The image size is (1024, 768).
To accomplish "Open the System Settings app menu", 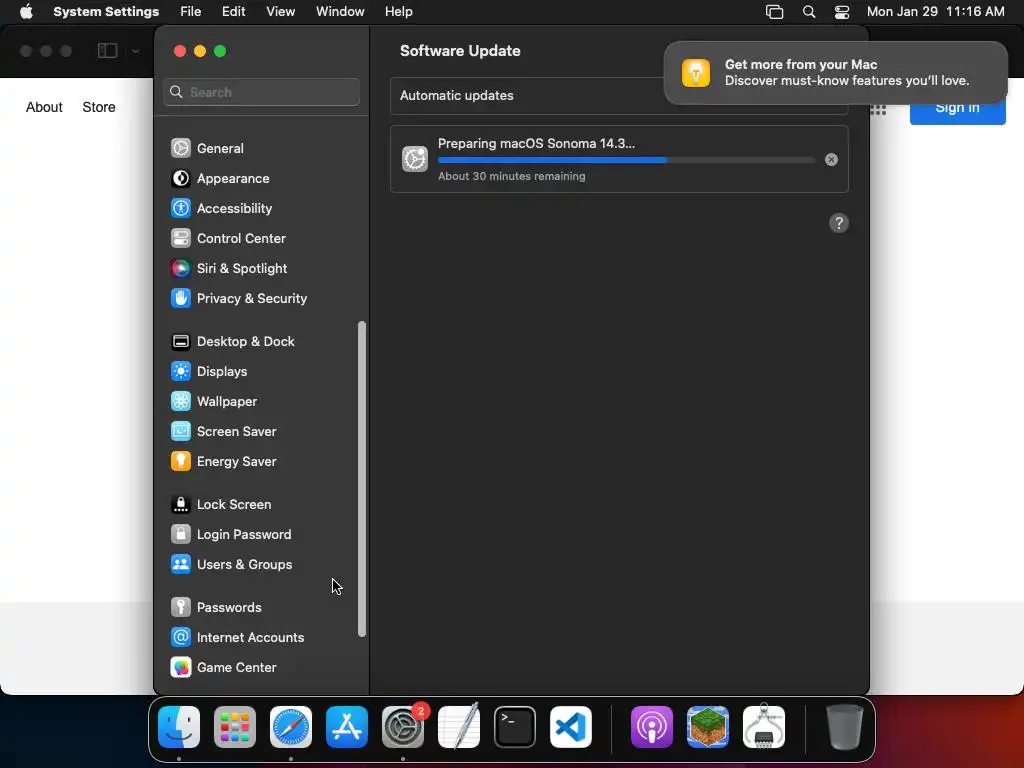I will tap(106, 12).
